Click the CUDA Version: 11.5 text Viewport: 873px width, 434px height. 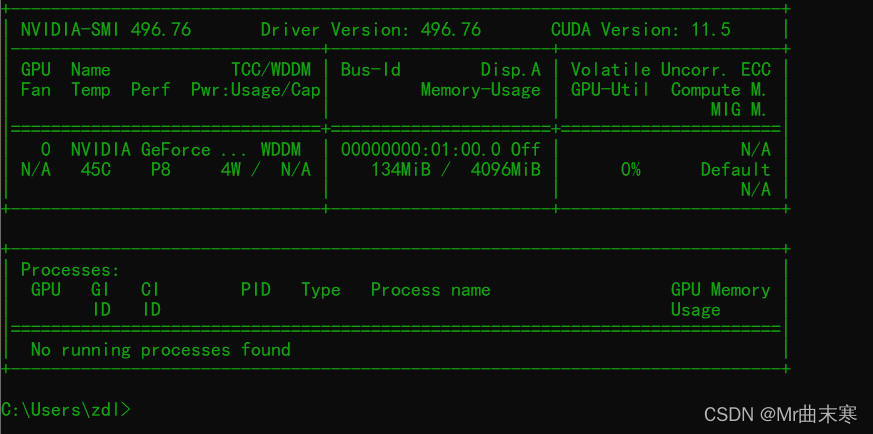coord(641,29)
